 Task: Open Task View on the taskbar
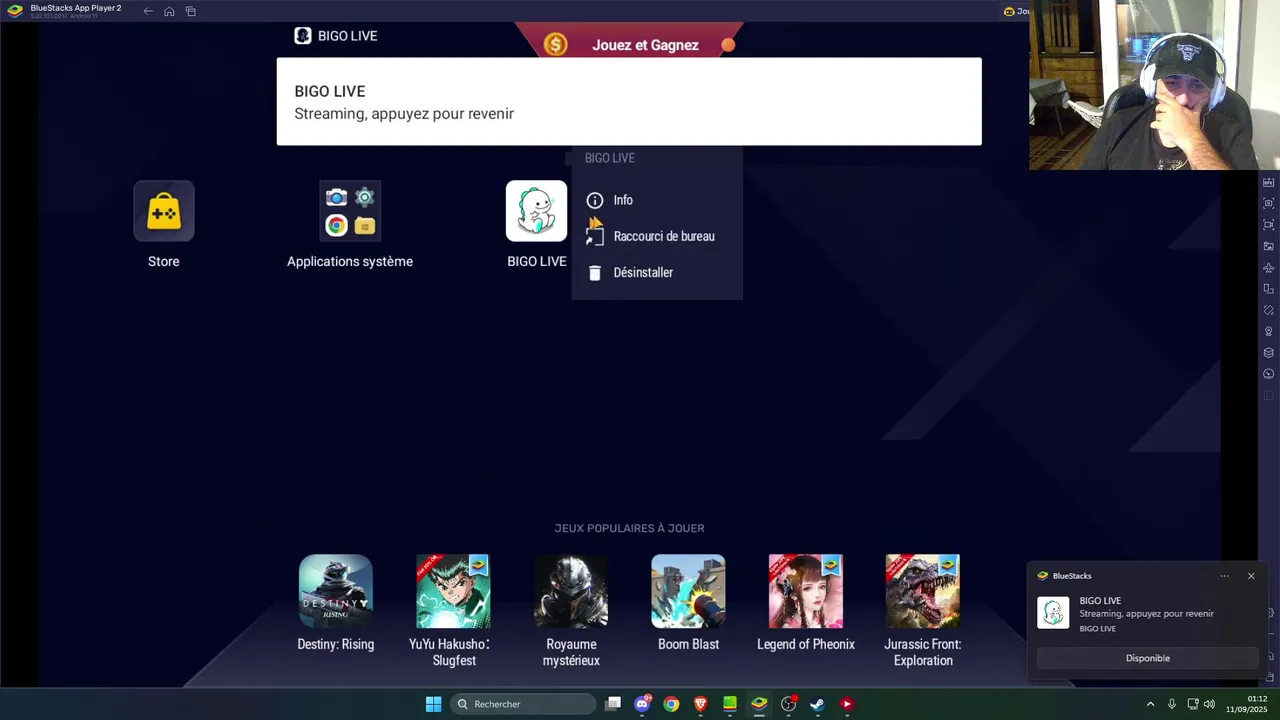(x=613, y=704)
